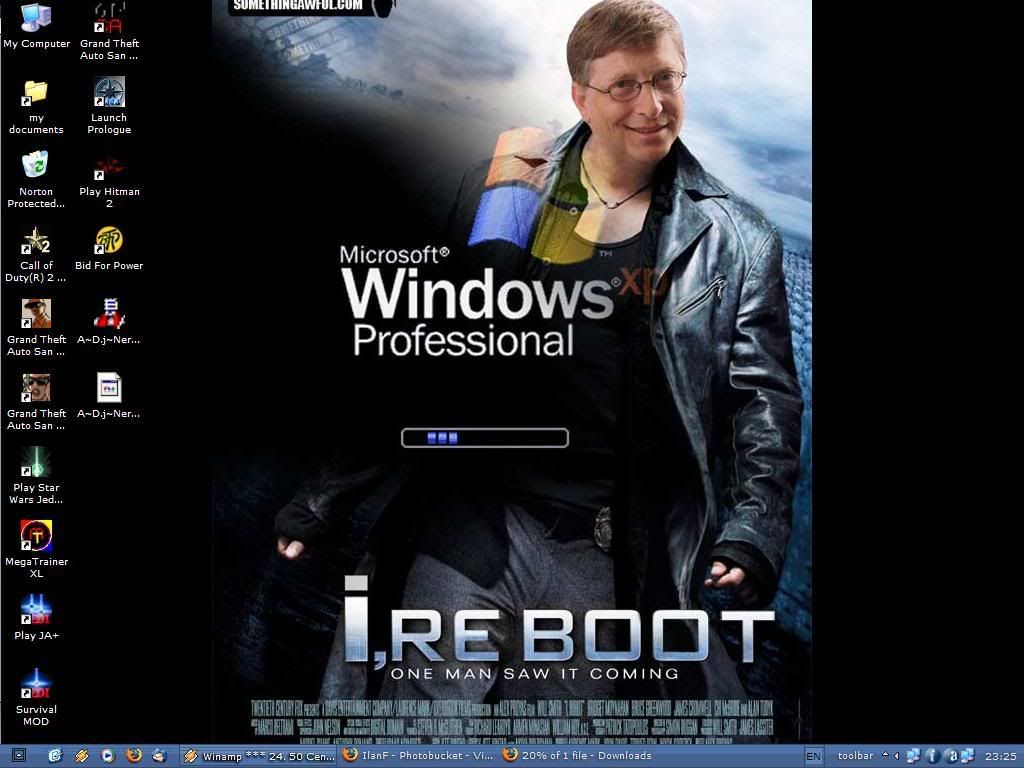The height and width of the screenshot is (768, 1024).
Task: Launch Winamp from the quick launch bar
Action: tap(82, 756)
